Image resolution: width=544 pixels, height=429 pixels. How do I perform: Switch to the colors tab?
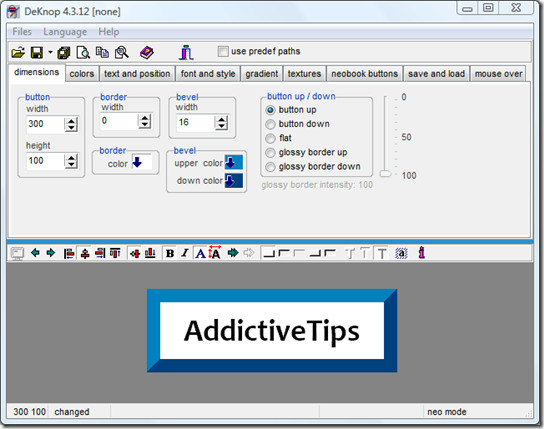coord(82,74)
